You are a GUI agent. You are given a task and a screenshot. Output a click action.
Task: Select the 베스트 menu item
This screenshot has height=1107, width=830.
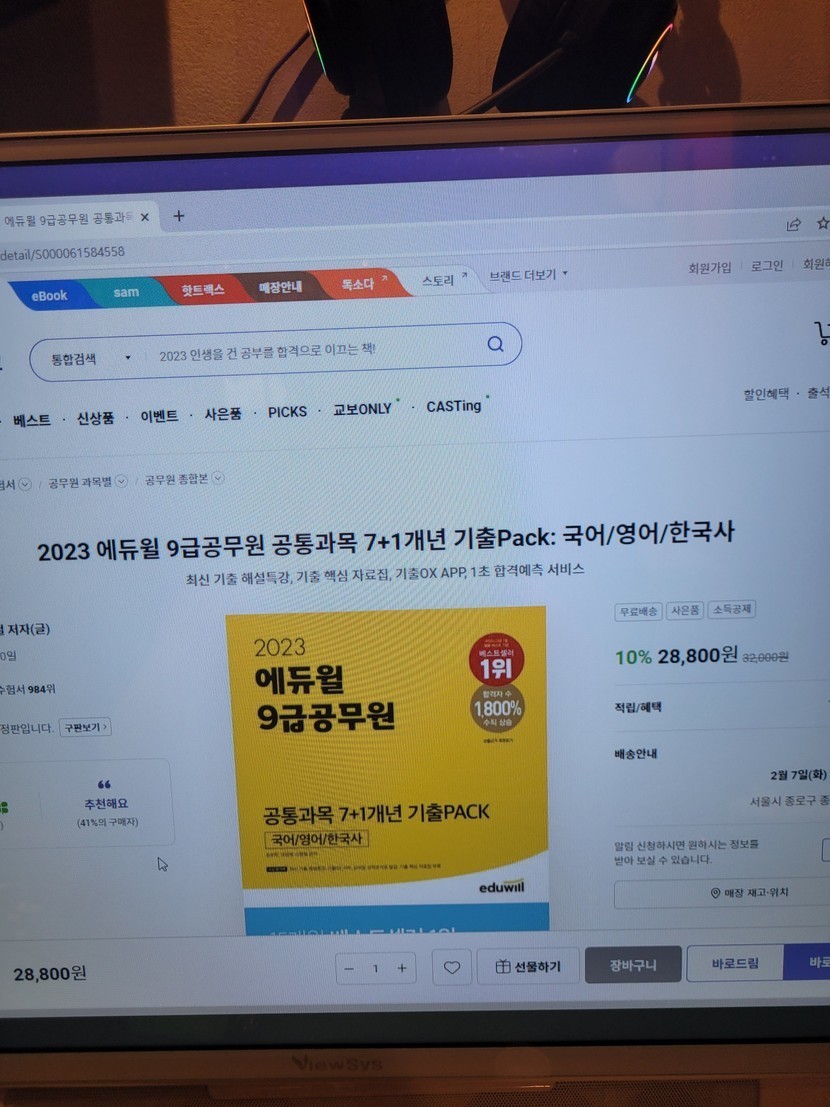[32, 420]
